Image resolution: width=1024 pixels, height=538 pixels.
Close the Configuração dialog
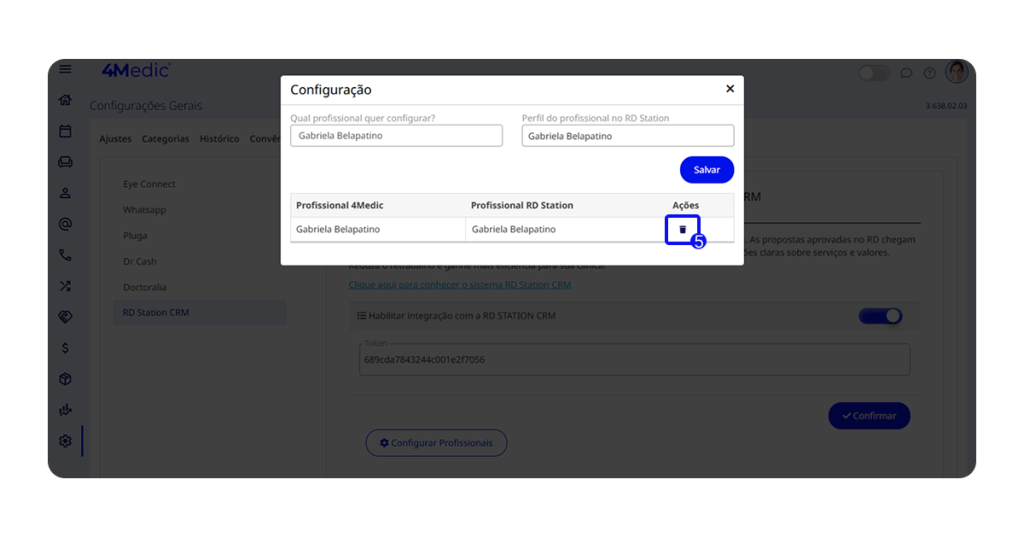730,89
